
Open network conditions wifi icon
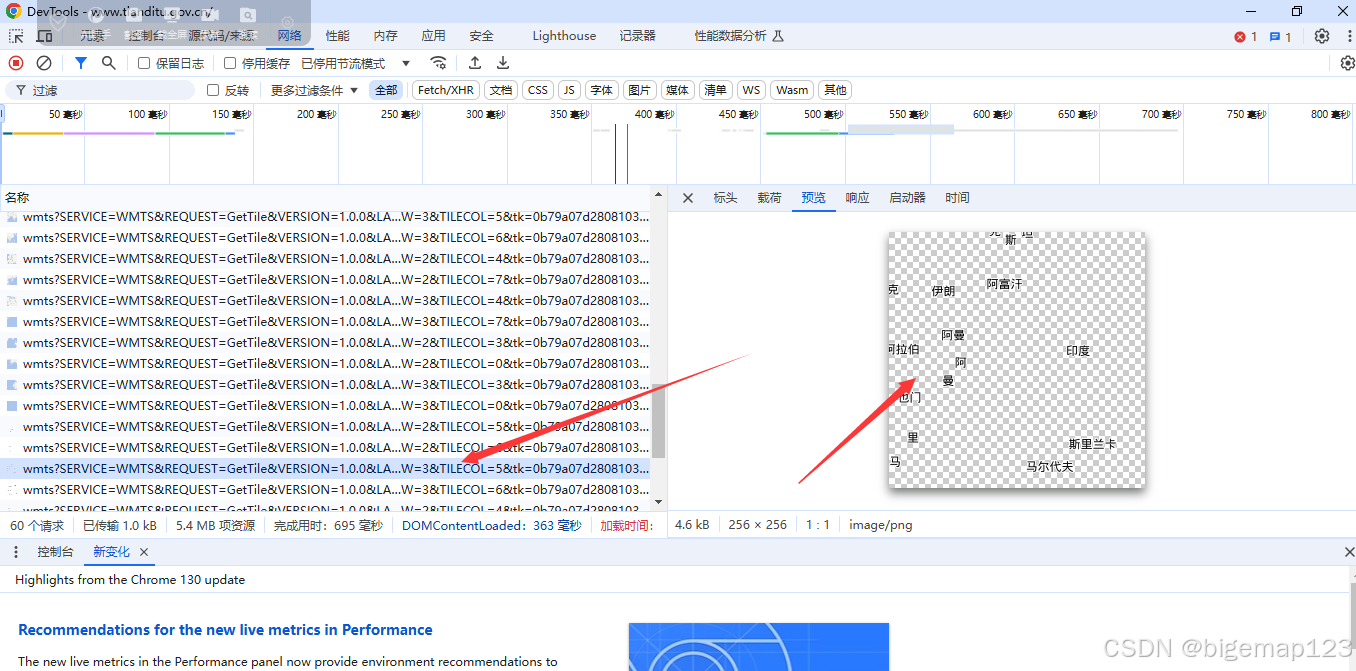pyautogui.click(x=438, y=63)
